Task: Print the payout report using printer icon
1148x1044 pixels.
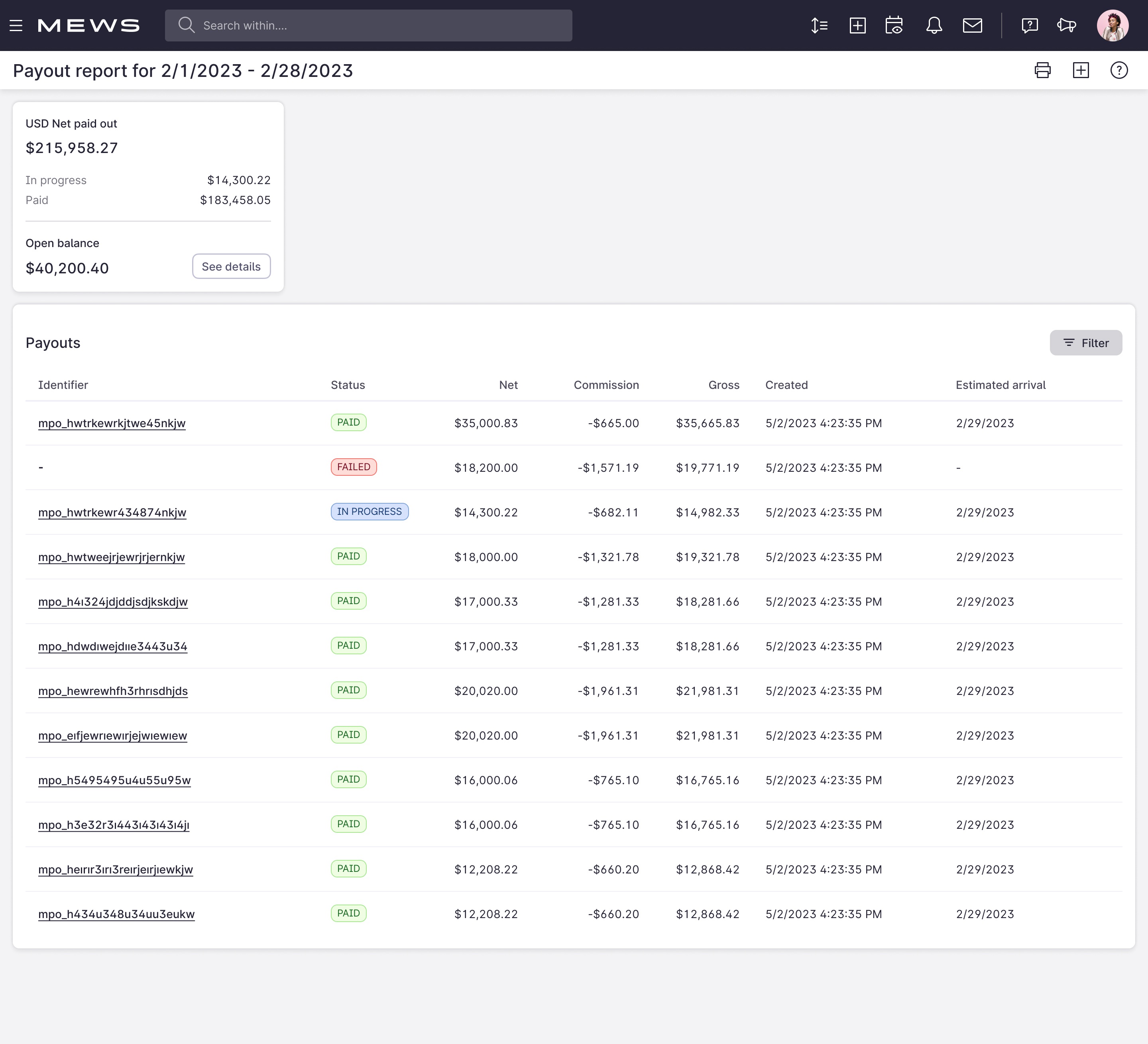Action: point(1043,70)
